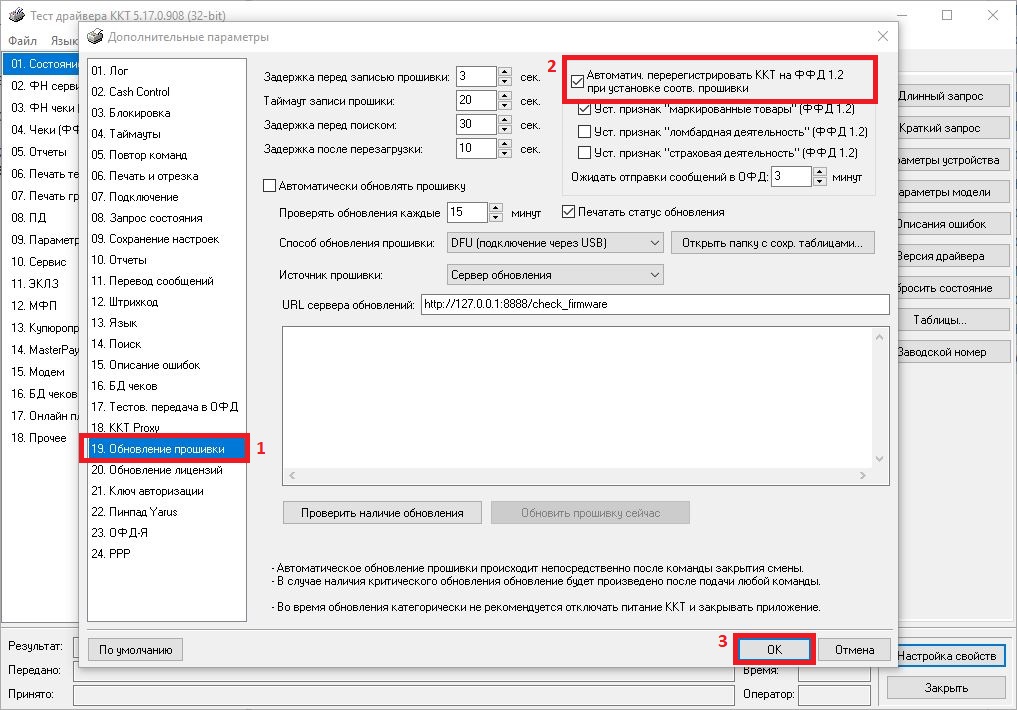Click the printer icon in dialog title bar
1017x710 pixels.
95,37
